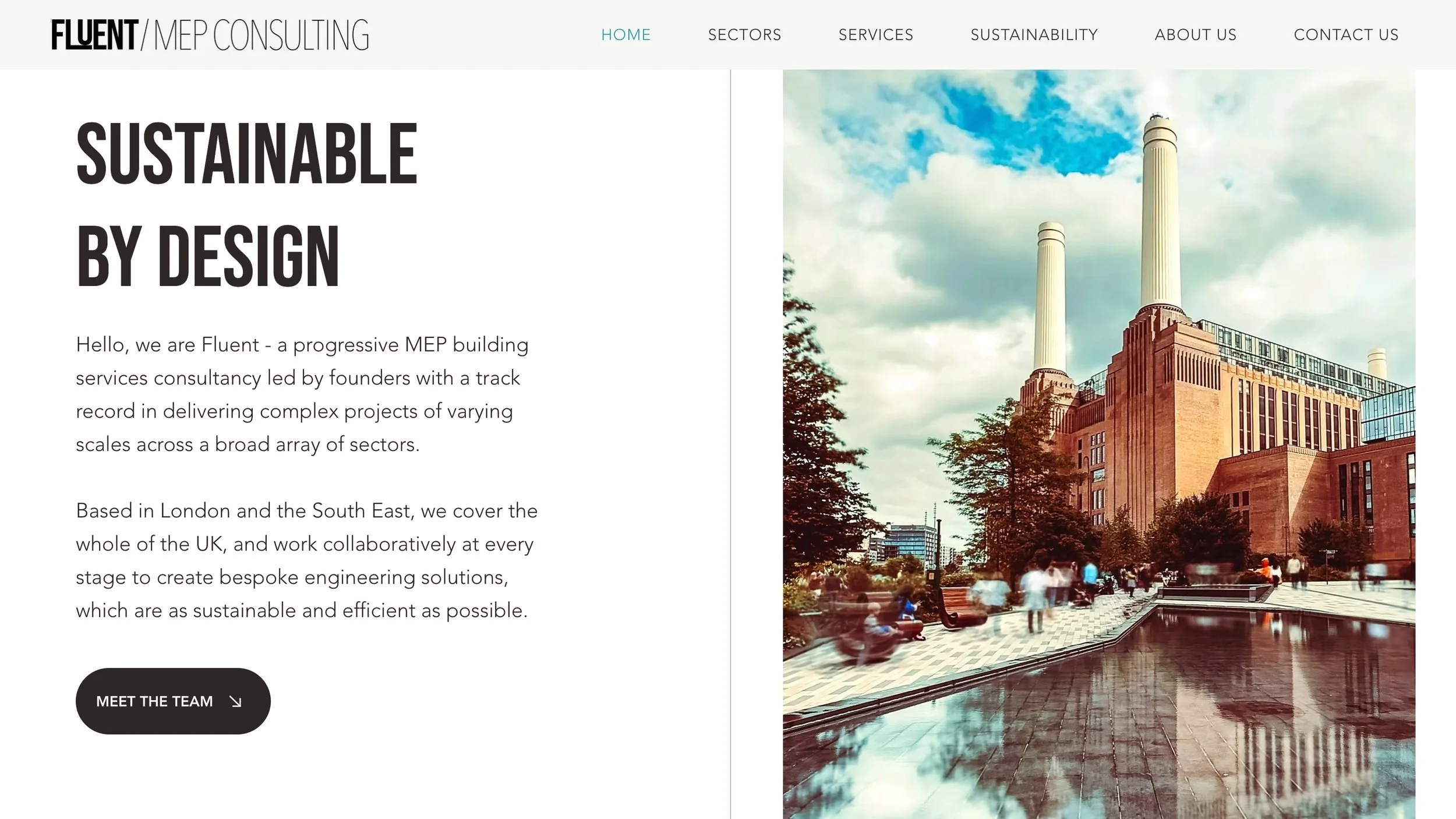Go to the SECTORS page
This screenshot has height=819, width=1456.
(x=744, y=35)
